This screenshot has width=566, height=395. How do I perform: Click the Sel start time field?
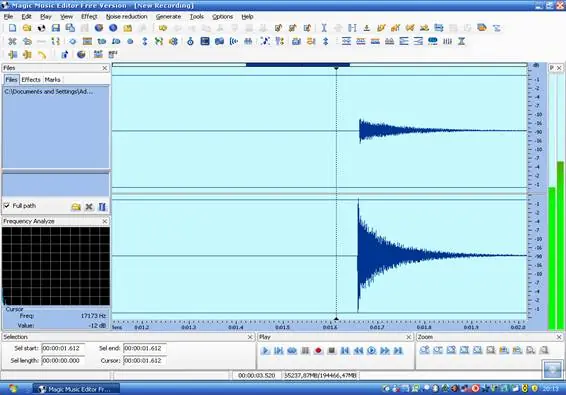pyautogui.click(x=63, y=348)
